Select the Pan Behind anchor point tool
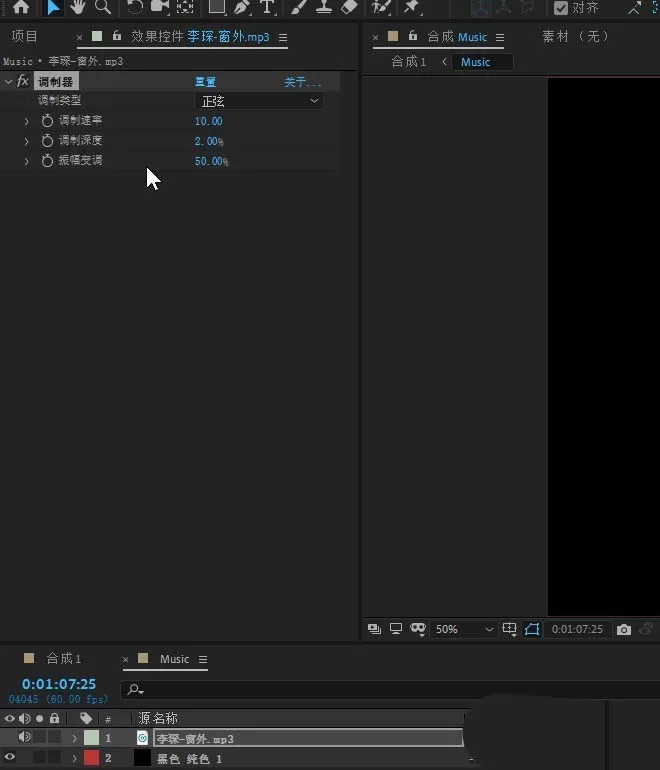660x770 pixels. [185, 7]
